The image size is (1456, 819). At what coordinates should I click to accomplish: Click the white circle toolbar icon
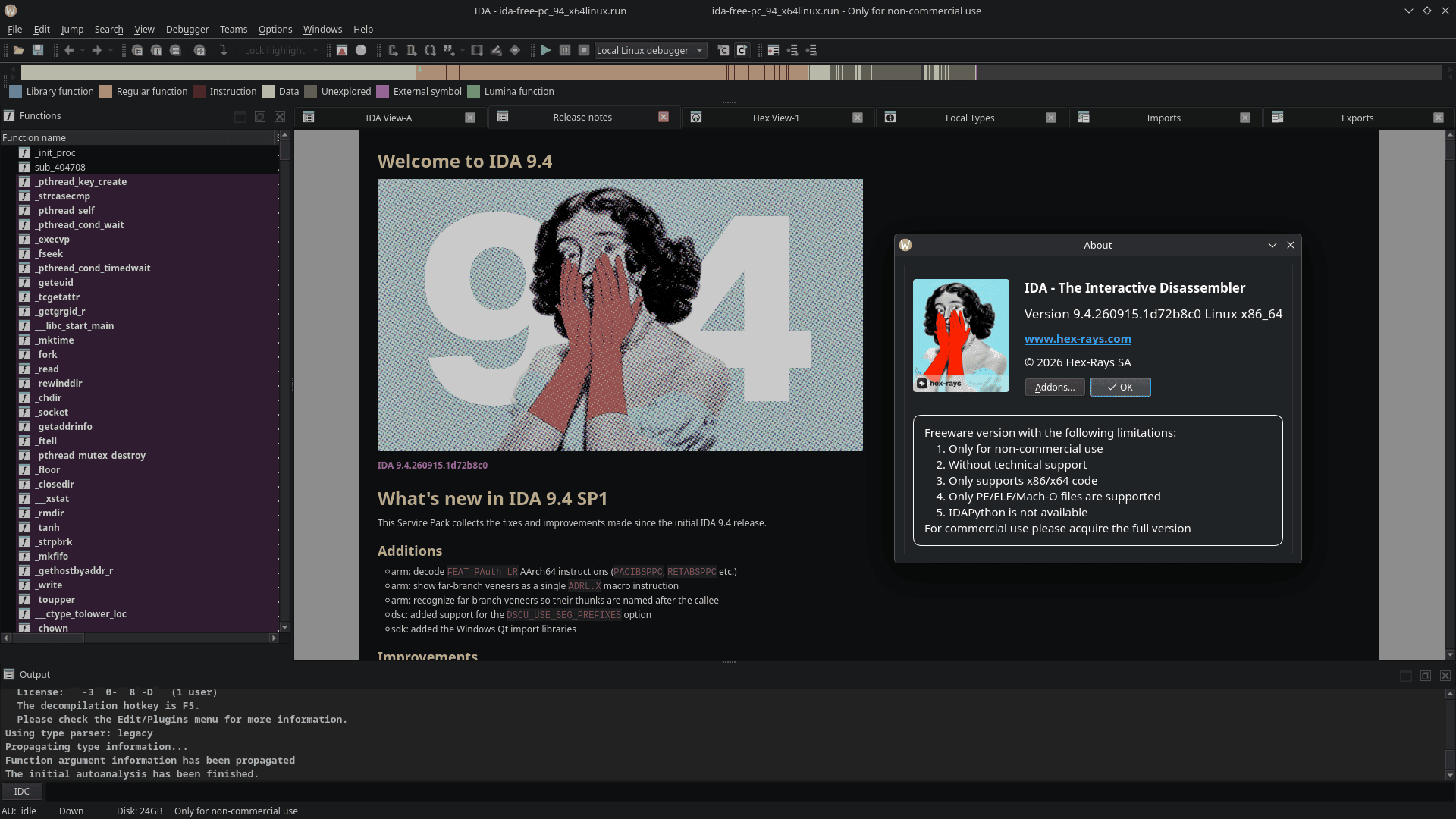(x=361, y=50)
